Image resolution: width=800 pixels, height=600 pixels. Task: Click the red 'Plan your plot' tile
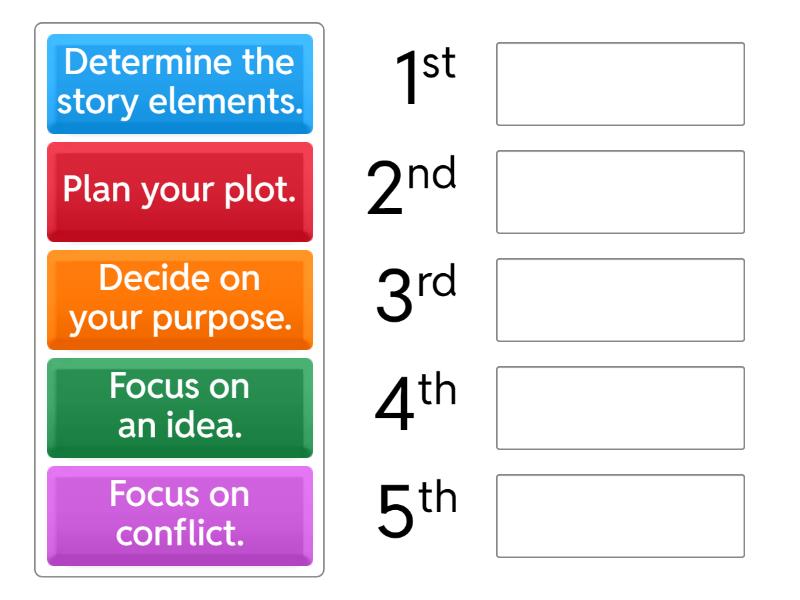(180, 192)
